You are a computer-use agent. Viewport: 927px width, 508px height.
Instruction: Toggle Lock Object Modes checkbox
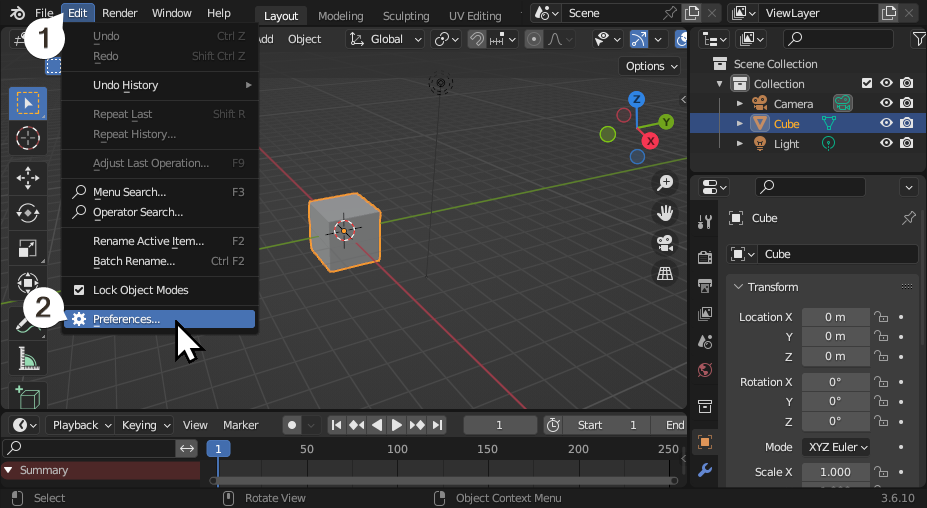(x=80, y=290)
